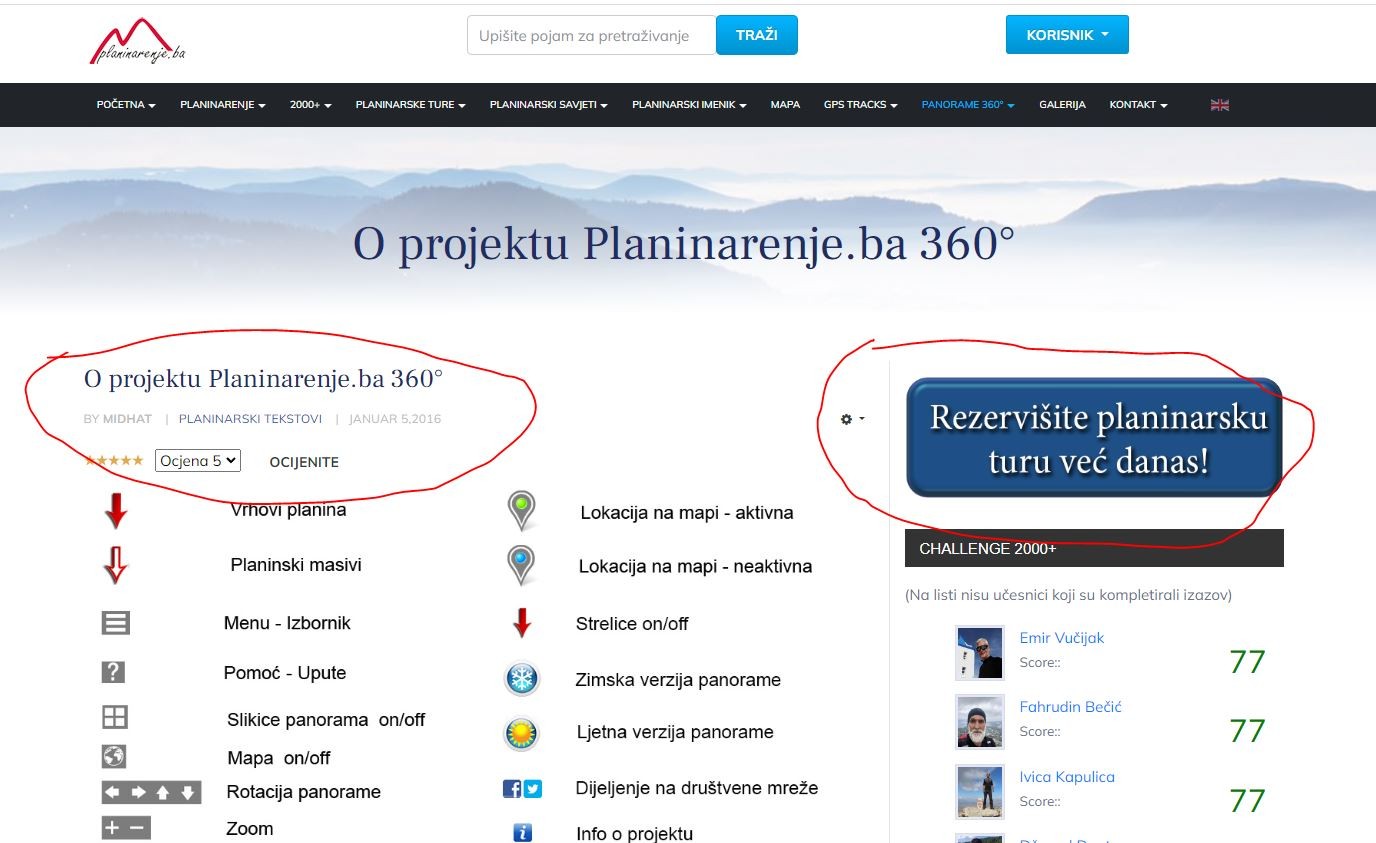Click the five-star rating display

coord(114,461)
